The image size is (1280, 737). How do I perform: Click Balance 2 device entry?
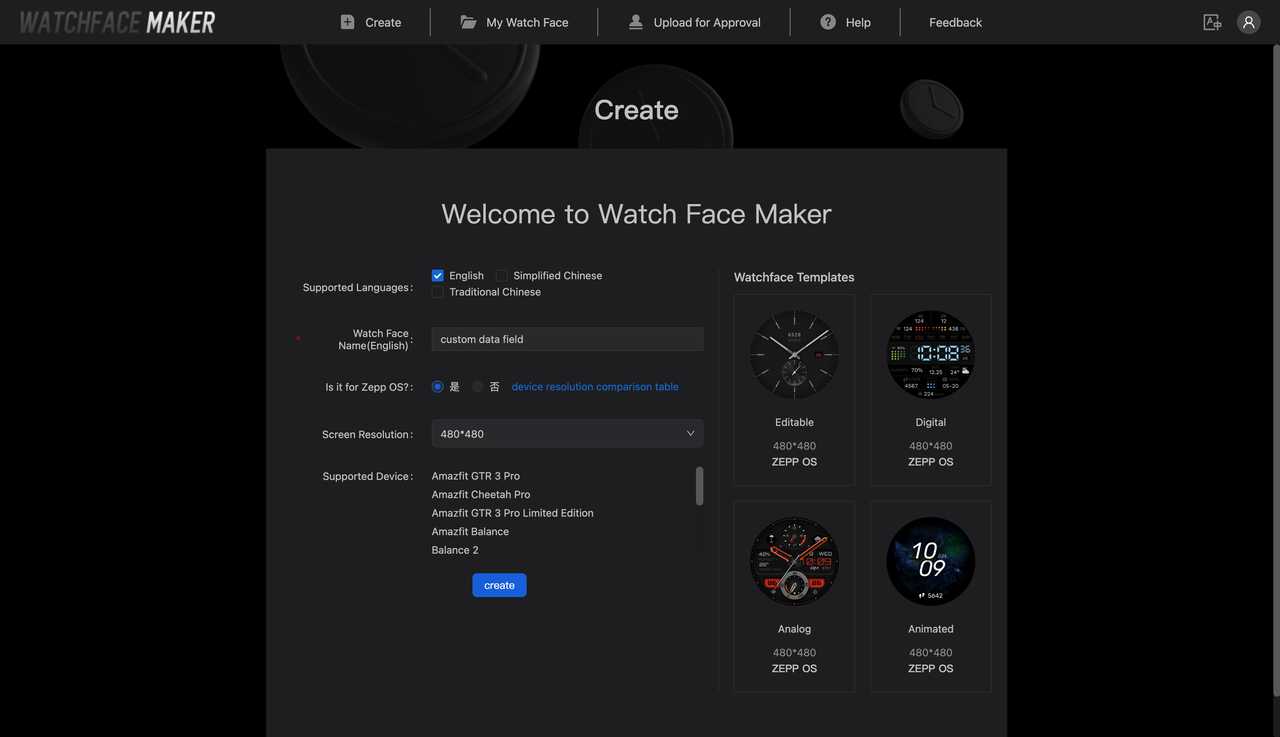point(455,550)
